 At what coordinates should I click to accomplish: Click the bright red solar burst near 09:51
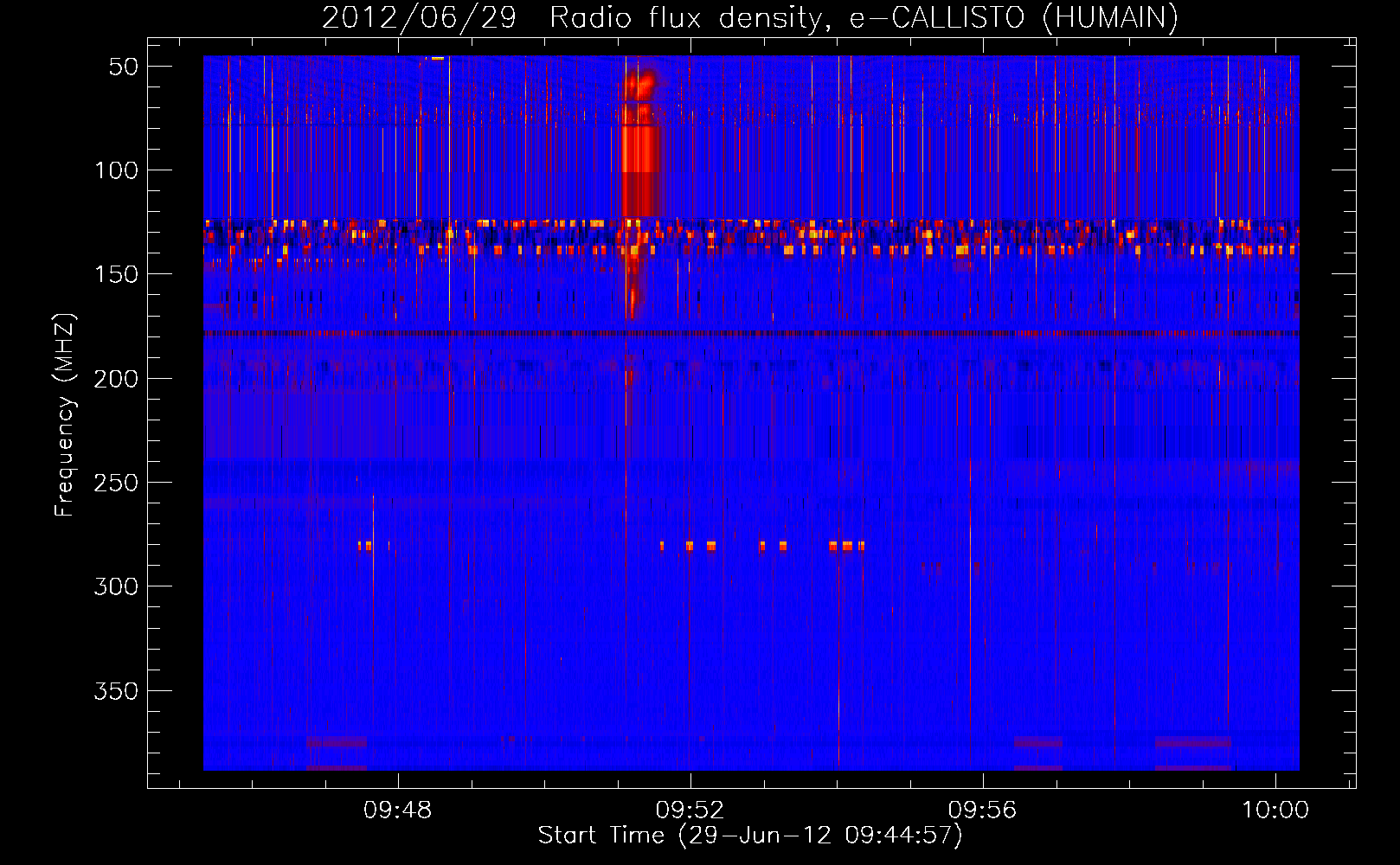coord(639,143)
